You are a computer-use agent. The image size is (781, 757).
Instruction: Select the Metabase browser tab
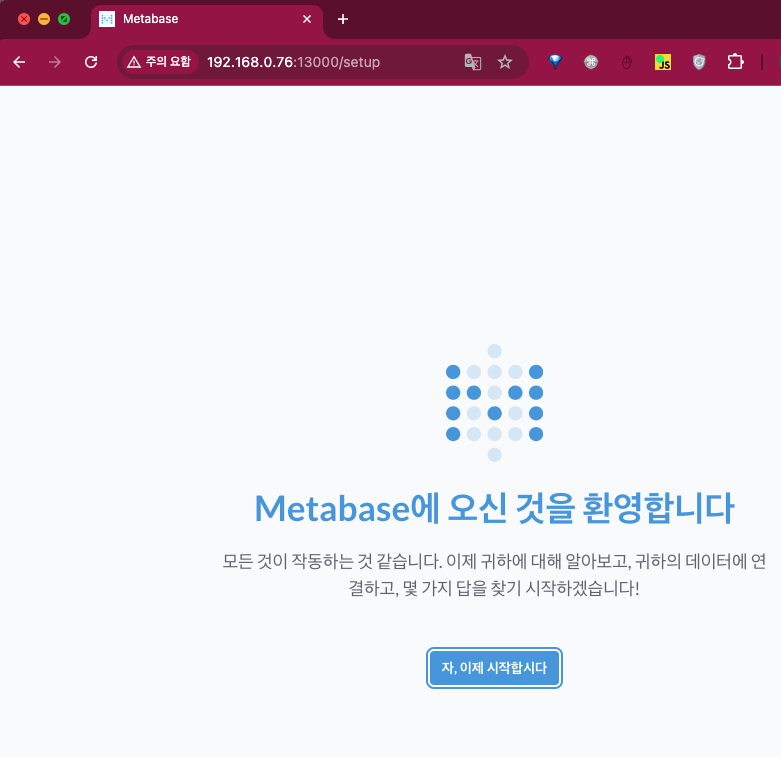click(207, 19)
